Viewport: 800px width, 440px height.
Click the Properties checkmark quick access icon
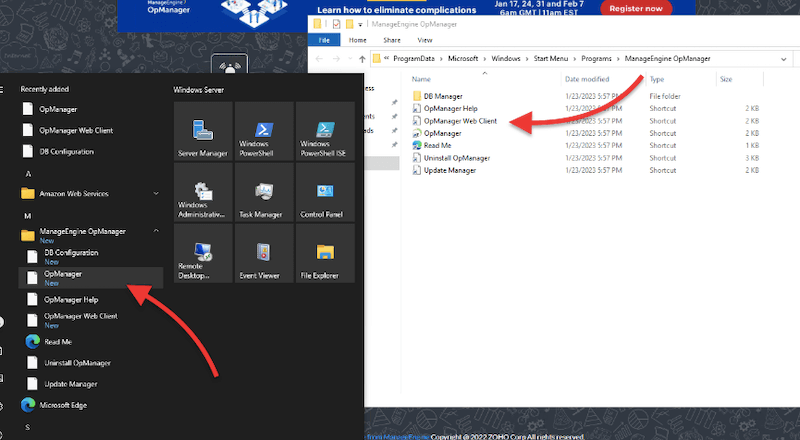point(336,24)
